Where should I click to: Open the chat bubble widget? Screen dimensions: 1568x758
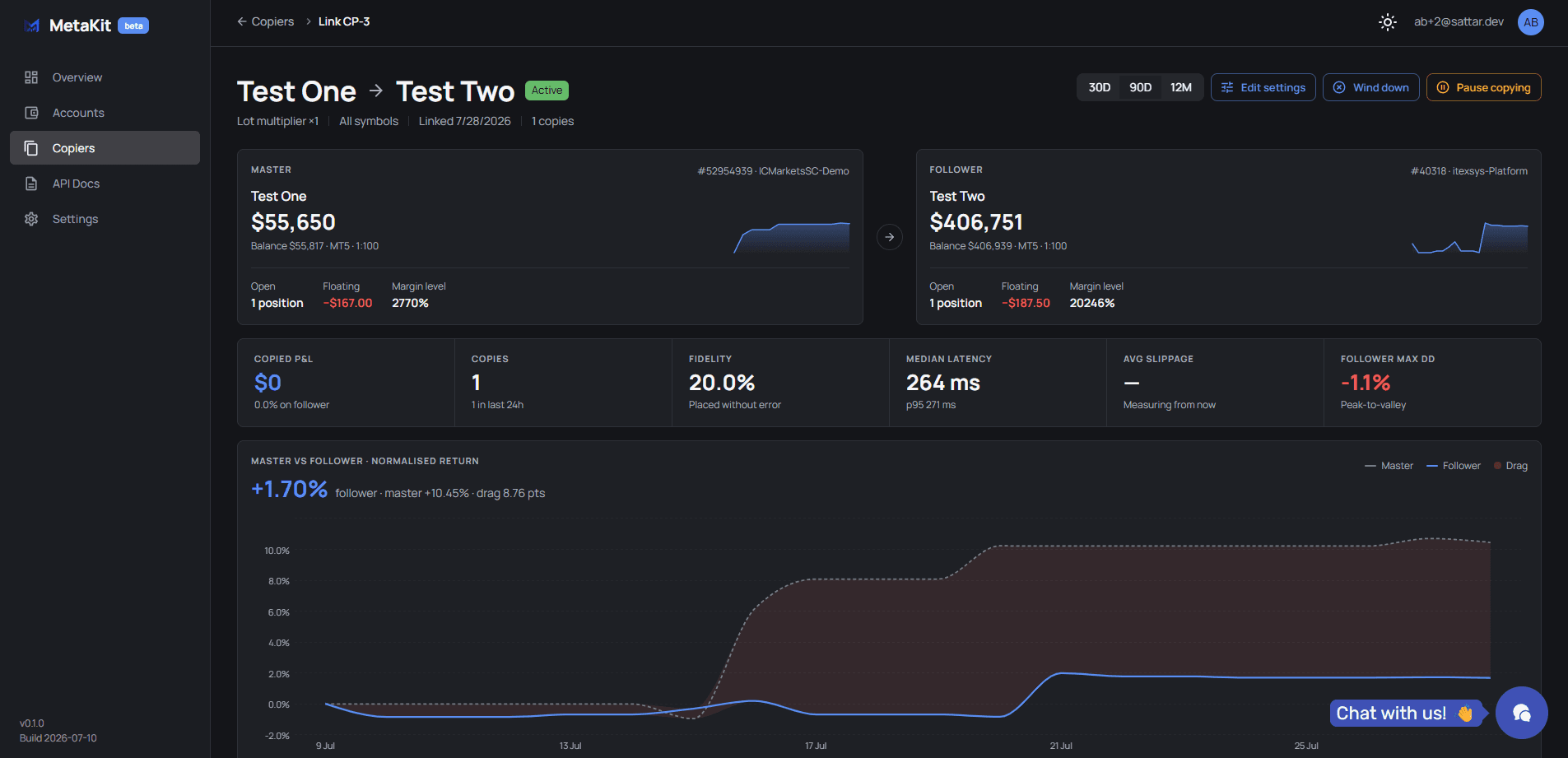pyautogui.click(x=1522, y=713)
